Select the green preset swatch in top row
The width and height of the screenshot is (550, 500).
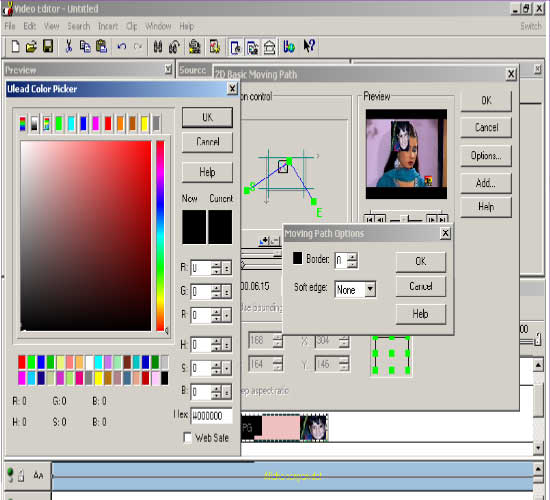[x=59, y=124]
